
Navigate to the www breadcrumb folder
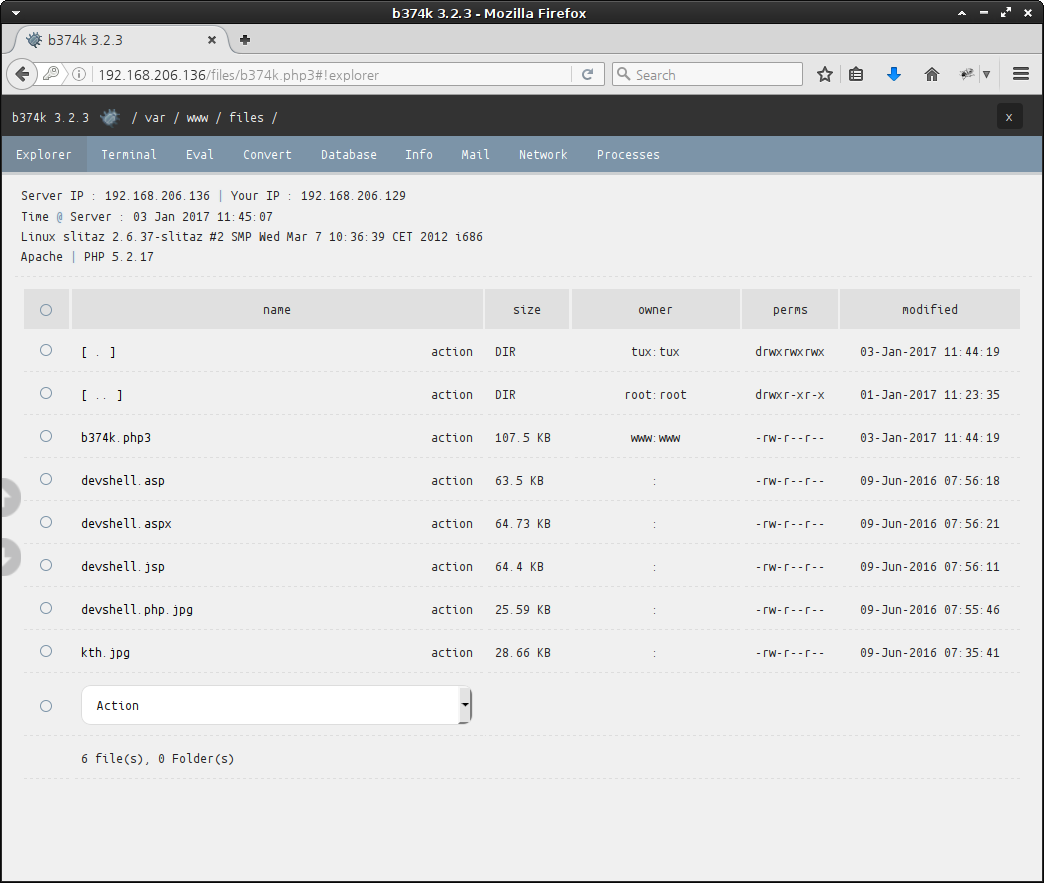coord(197,118)
